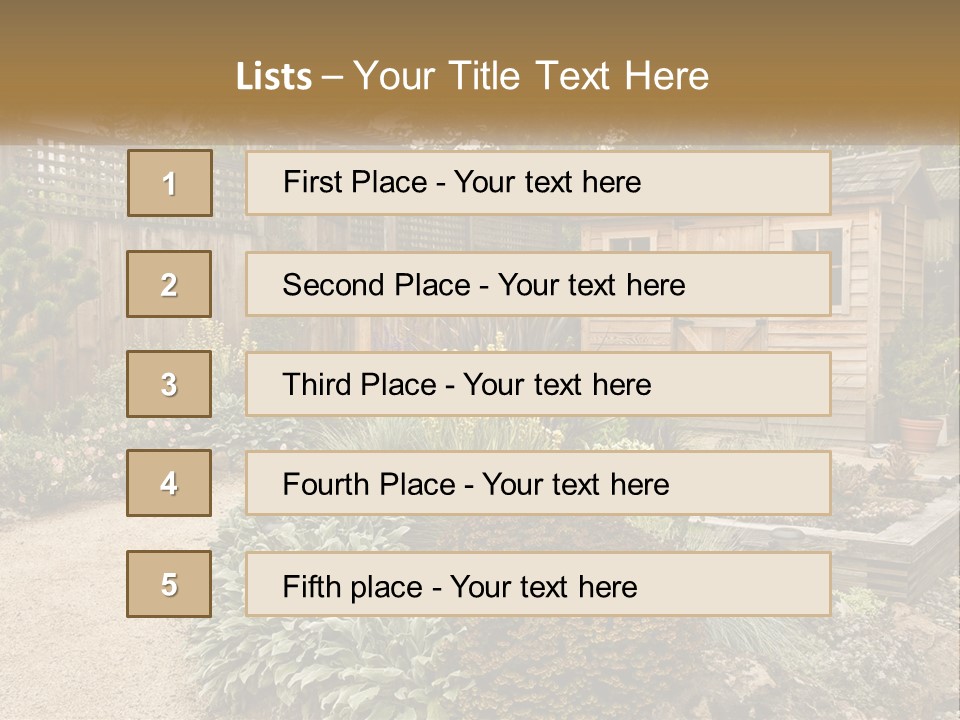Click the First Place text bar
The height and width of the screenshot is (720, 960).
pos(538,183)
